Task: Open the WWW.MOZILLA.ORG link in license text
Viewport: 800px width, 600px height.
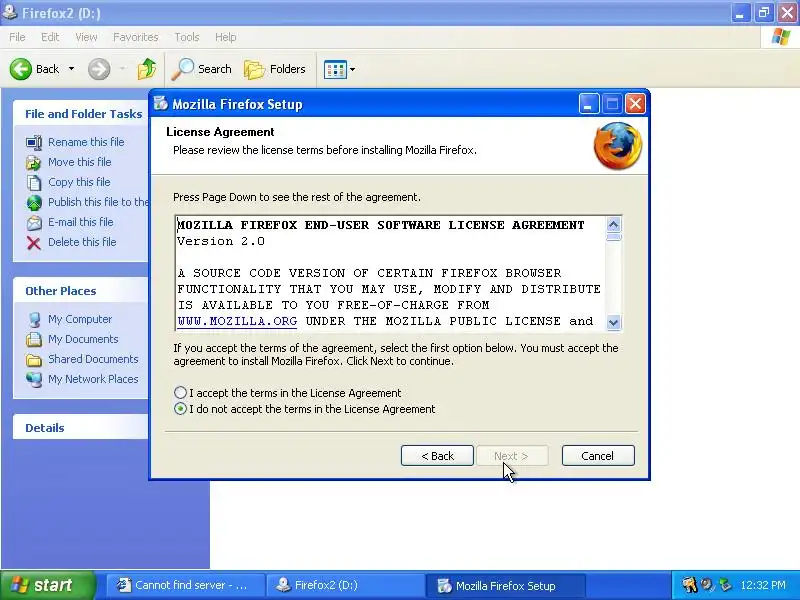Action: (x=237, y=321)
